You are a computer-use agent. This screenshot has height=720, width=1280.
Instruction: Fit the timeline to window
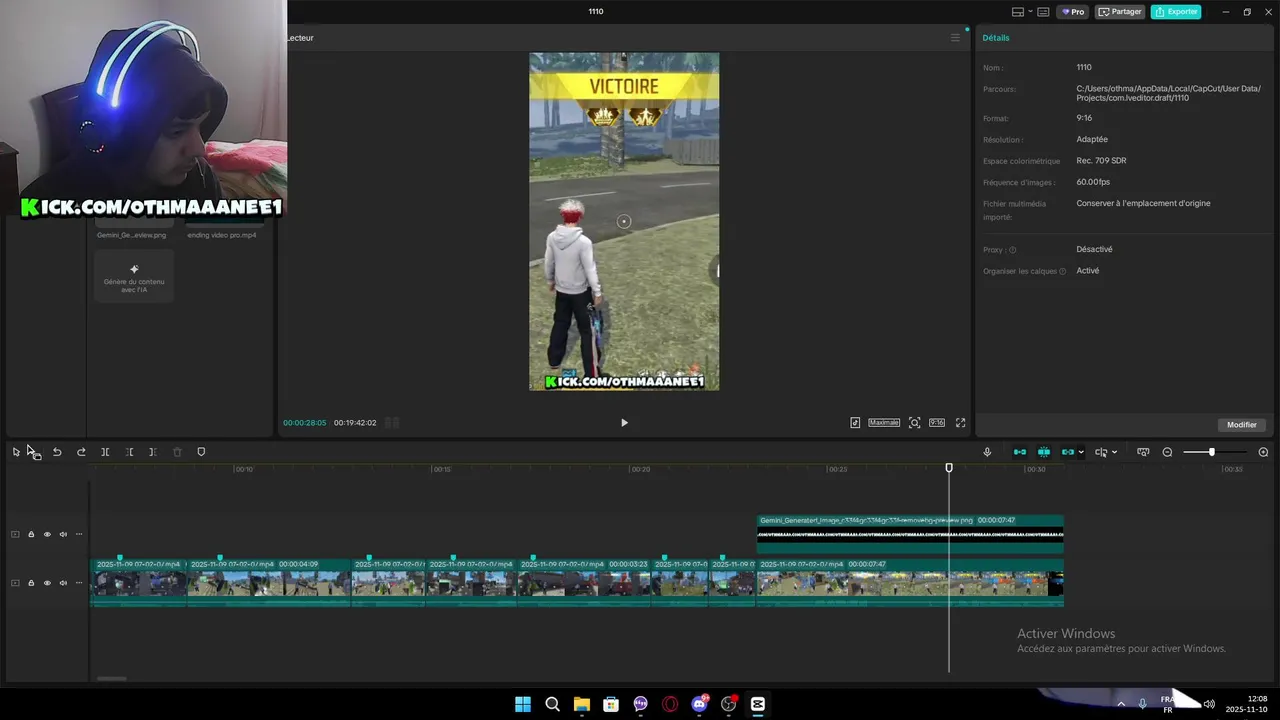pyautogui.click(x=1143, y=452)
